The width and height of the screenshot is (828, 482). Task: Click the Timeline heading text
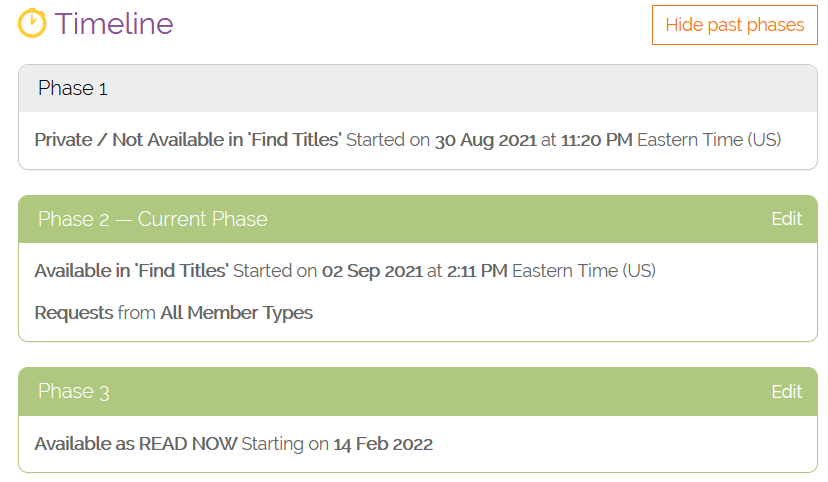coord(114,24)
